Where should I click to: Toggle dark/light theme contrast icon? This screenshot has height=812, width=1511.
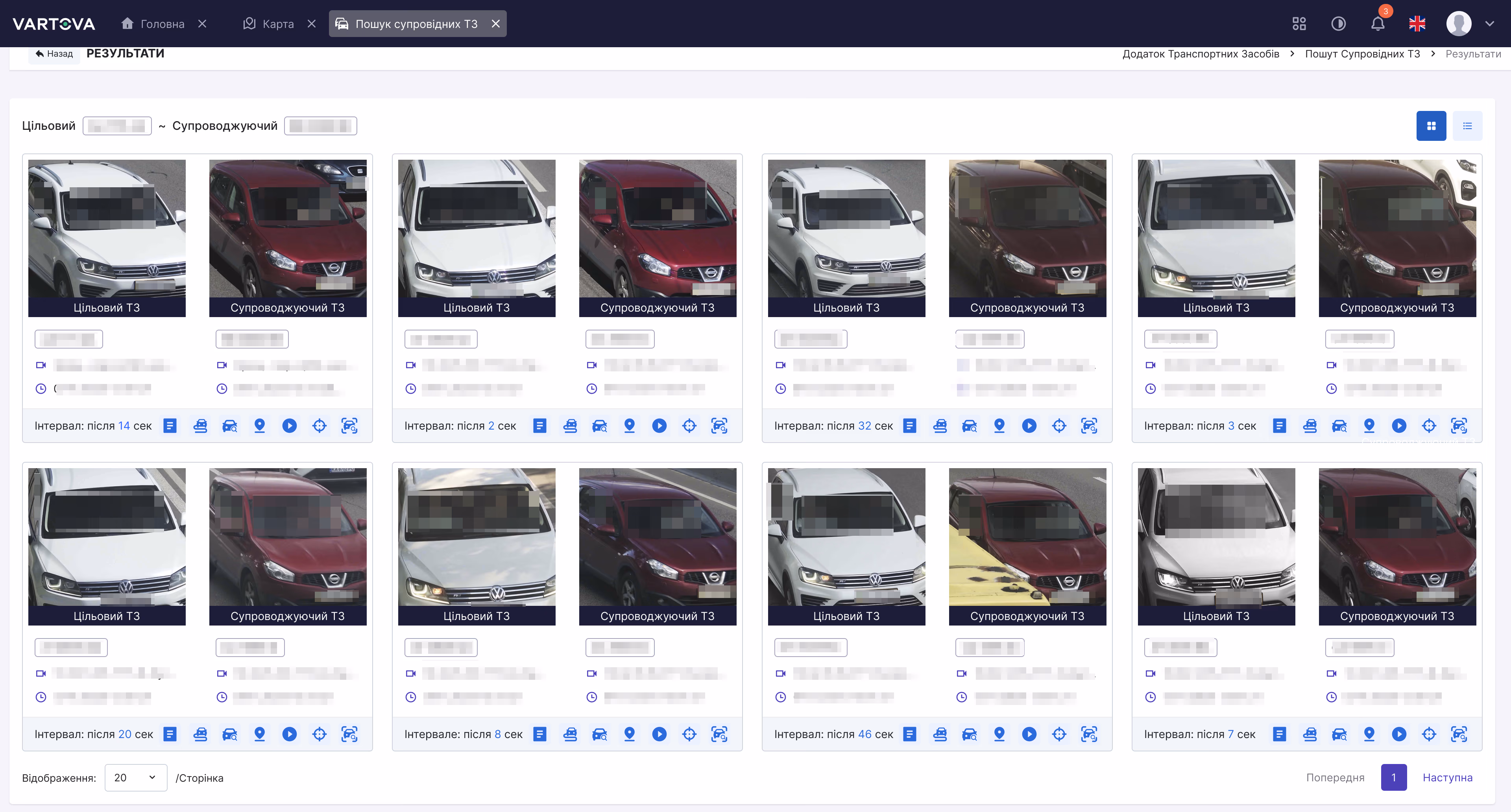[1339, 24]
